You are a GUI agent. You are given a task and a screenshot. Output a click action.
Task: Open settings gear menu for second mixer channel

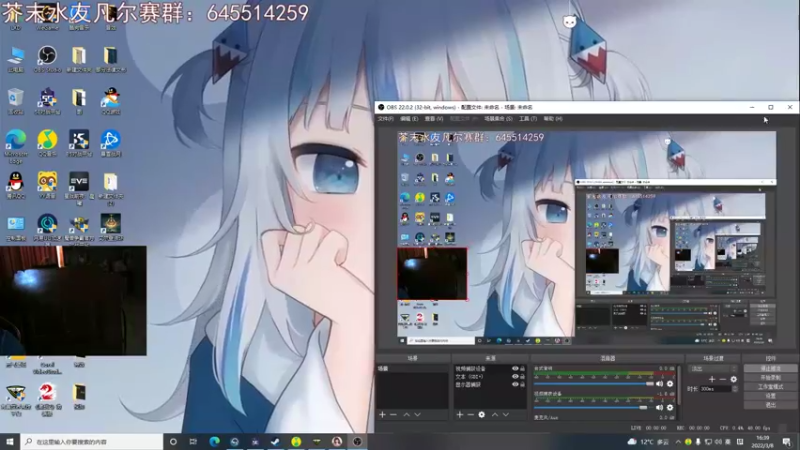(670, 407)
